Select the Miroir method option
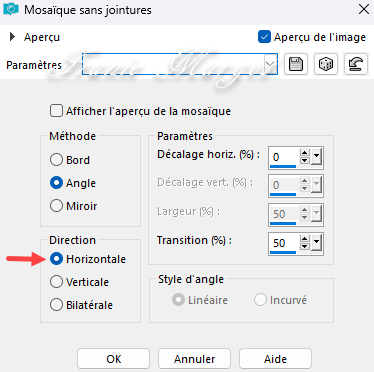Viewport: 374px width, 372px height. [56, 206]
